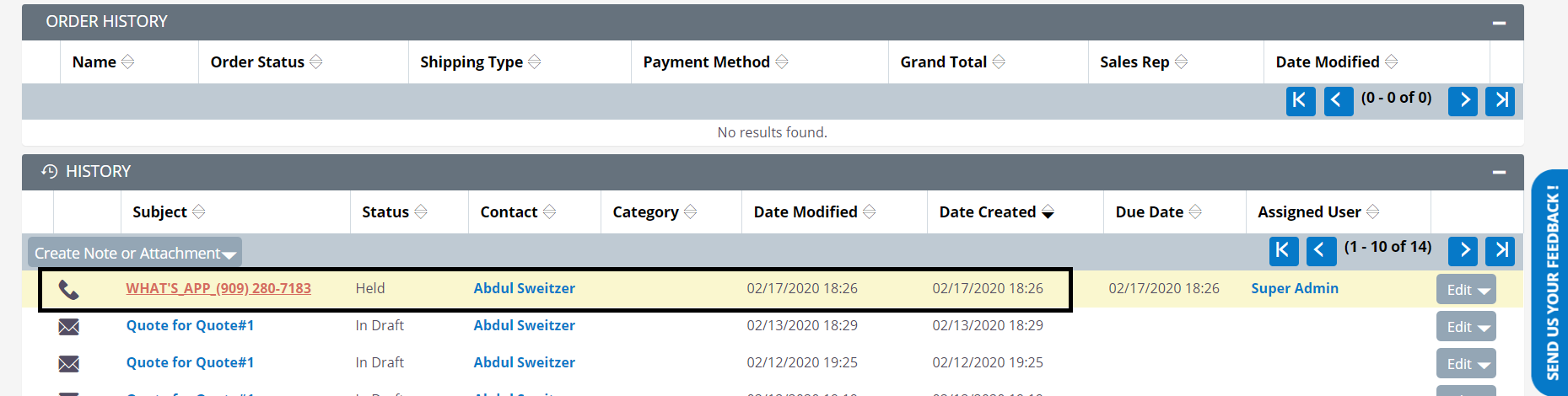Go to previous page of History list
The image size is (1568, 396).
[1321, 251]
